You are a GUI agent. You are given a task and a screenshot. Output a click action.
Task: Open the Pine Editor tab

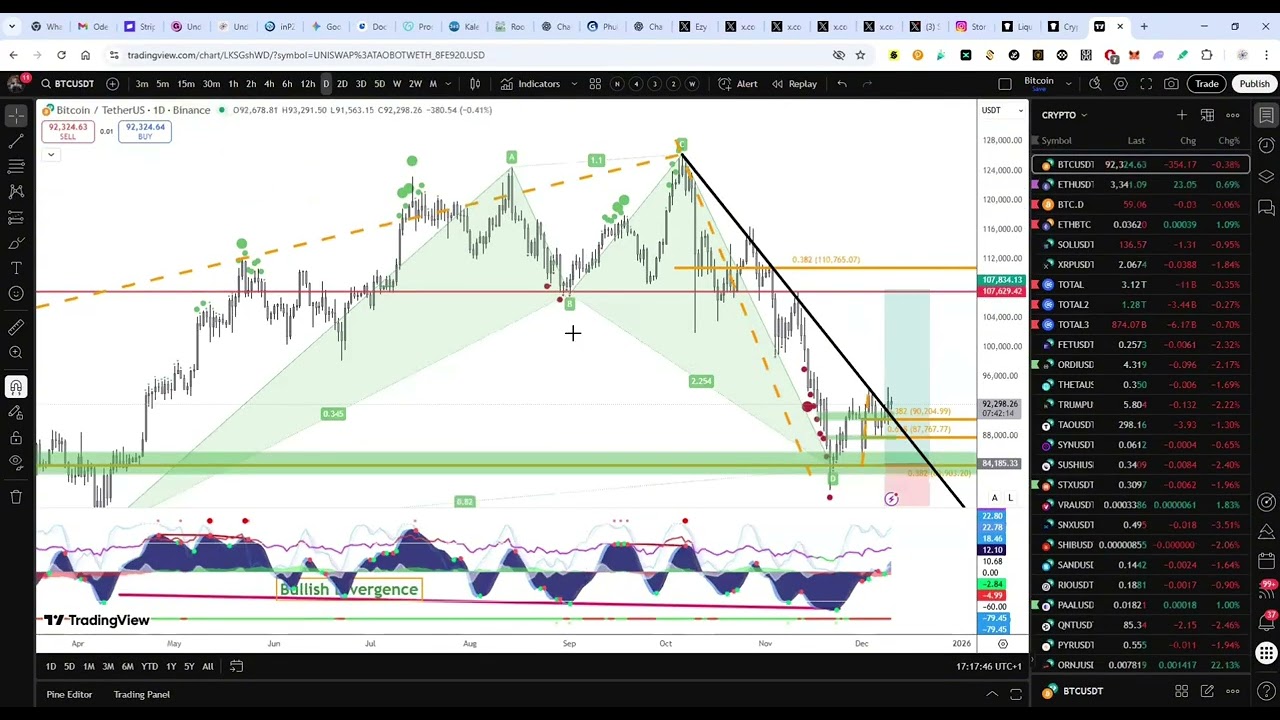(x=69, y=694)
